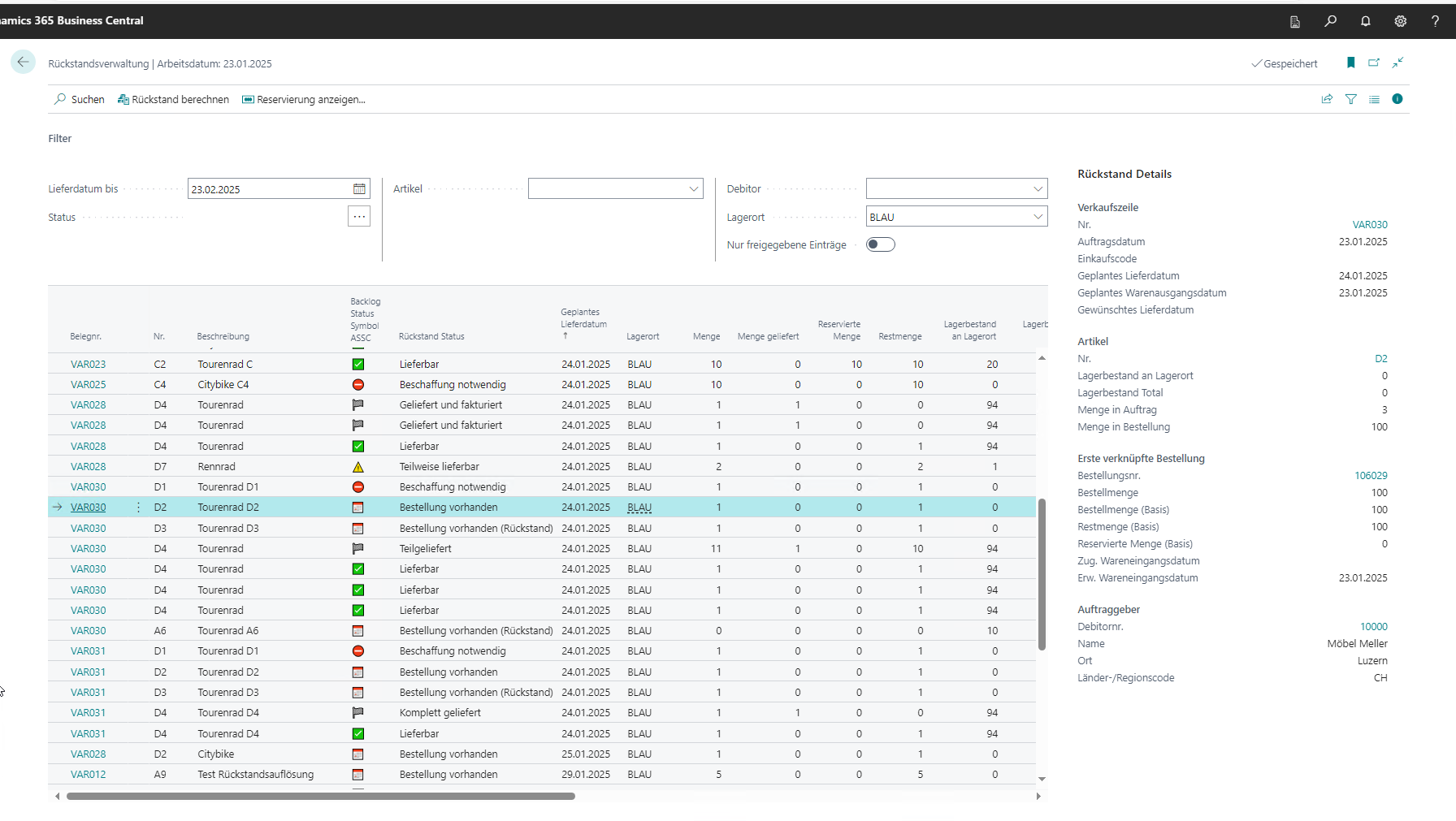Viewport: 1456px width, 821px height.
Task: Open the settings gear icon
Action: (x=1401, y=21)
